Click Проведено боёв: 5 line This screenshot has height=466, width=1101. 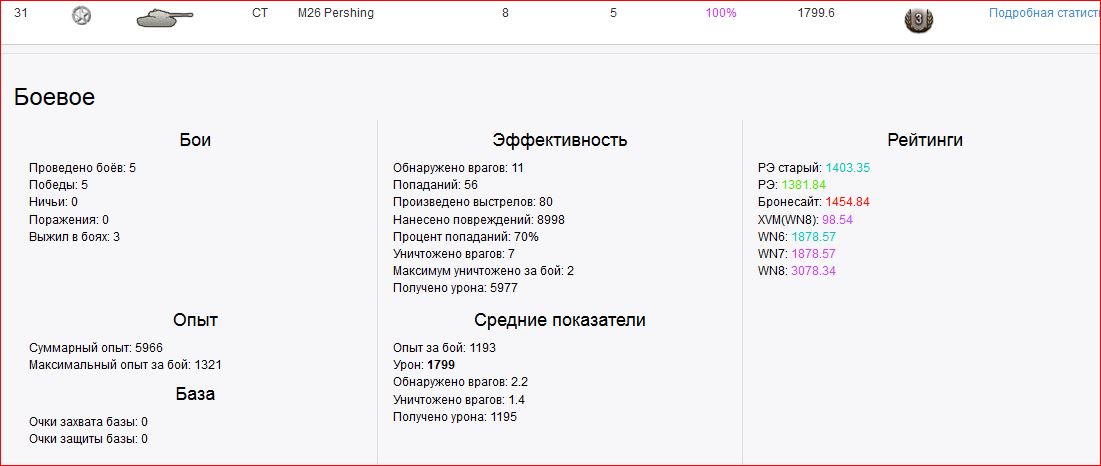click(82, 168)
